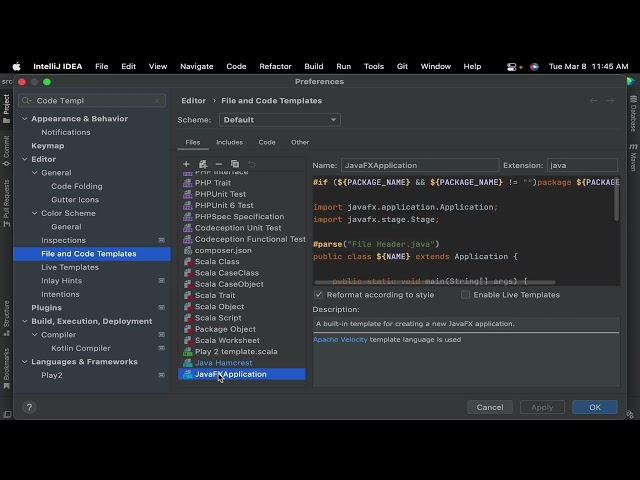Open the Structure tool window

(6, 318)
